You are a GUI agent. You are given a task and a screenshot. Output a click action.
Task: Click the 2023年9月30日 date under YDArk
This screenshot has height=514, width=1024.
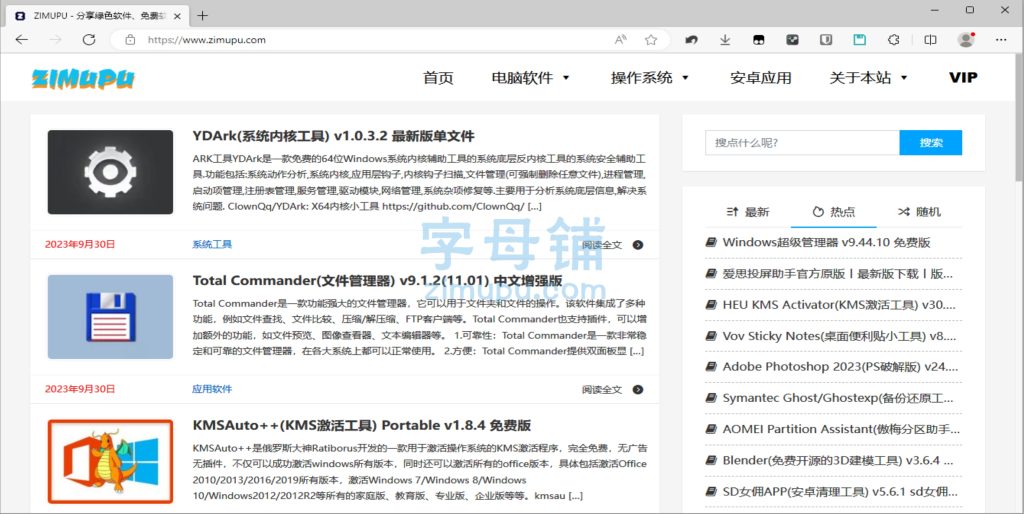(80, 244)
